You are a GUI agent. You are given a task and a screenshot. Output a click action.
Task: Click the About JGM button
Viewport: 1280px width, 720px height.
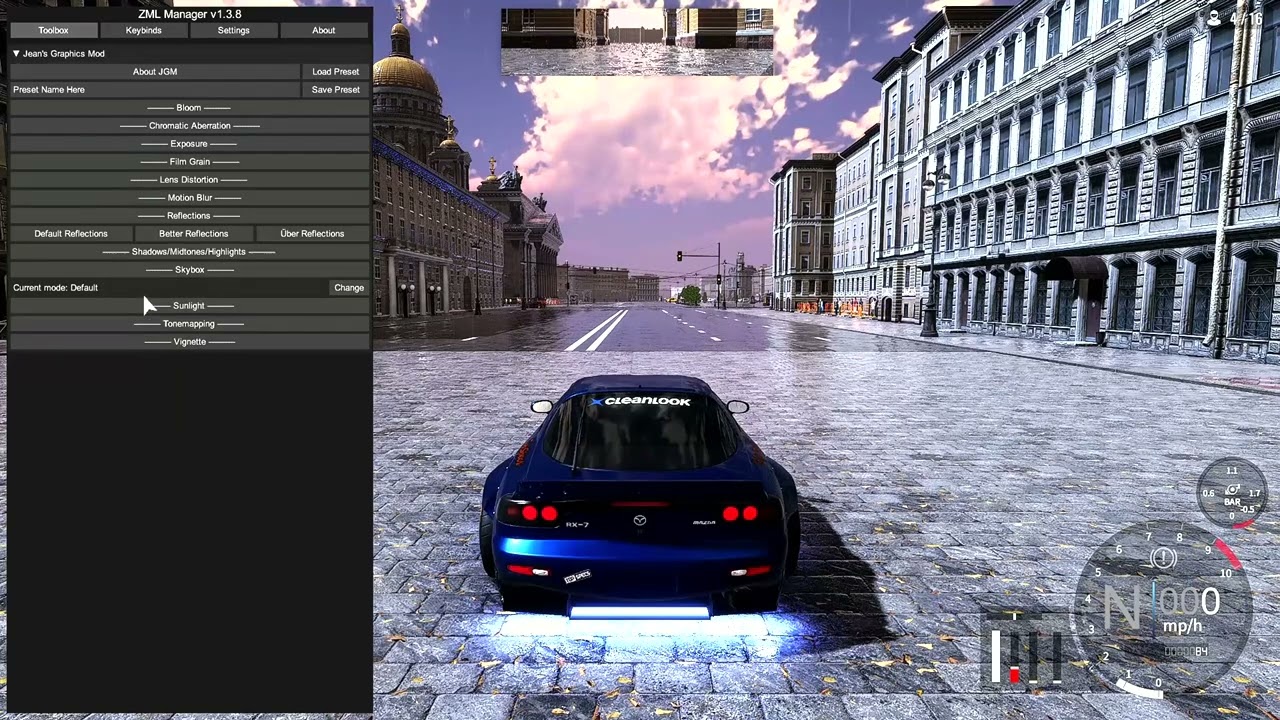(155, 72)
